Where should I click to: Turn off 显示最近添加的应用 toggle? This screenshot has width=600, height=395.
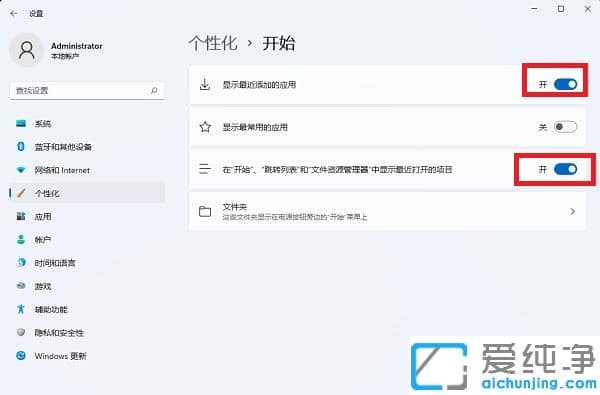tap(566, 84)
